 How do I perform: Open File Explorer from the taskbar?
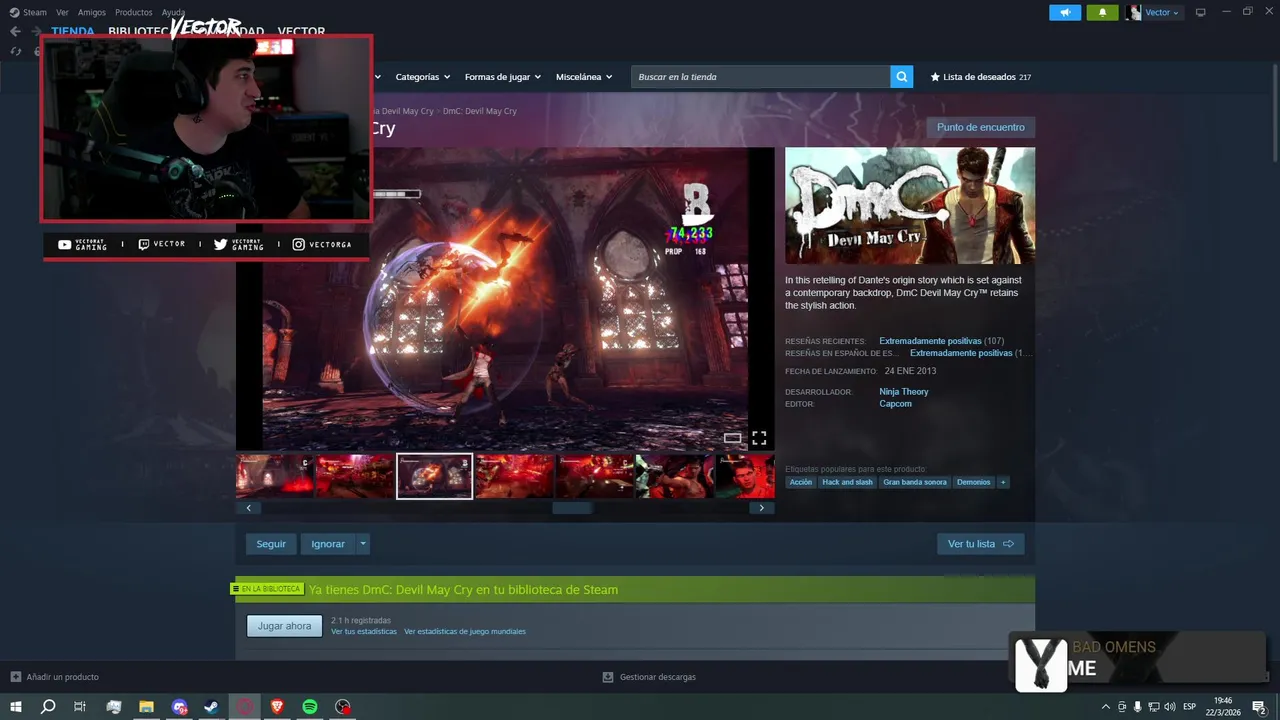(146, 707)
